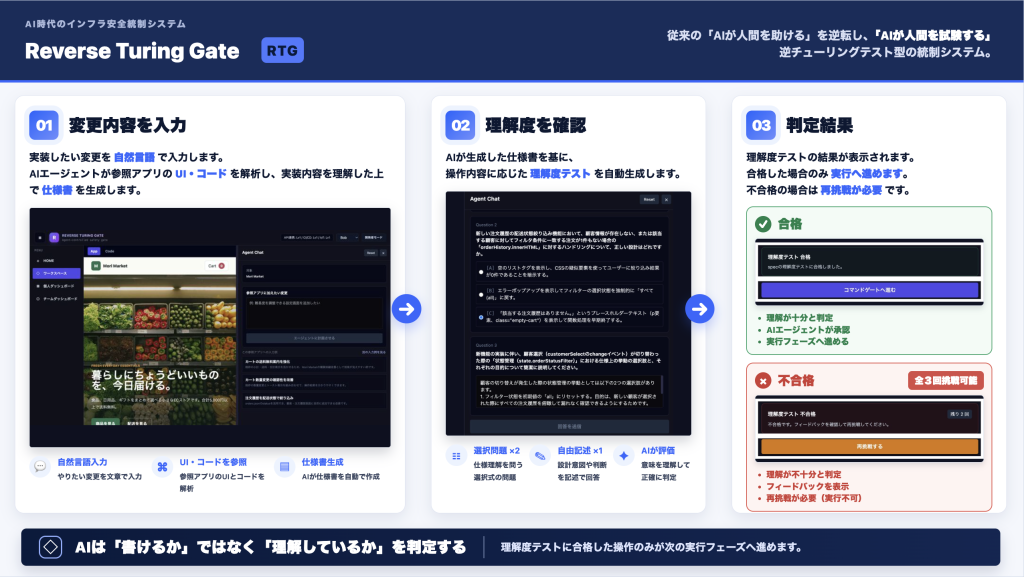Click the purple Reverse Turing Gate app logo
The image size is (1024, 577).
54,238
